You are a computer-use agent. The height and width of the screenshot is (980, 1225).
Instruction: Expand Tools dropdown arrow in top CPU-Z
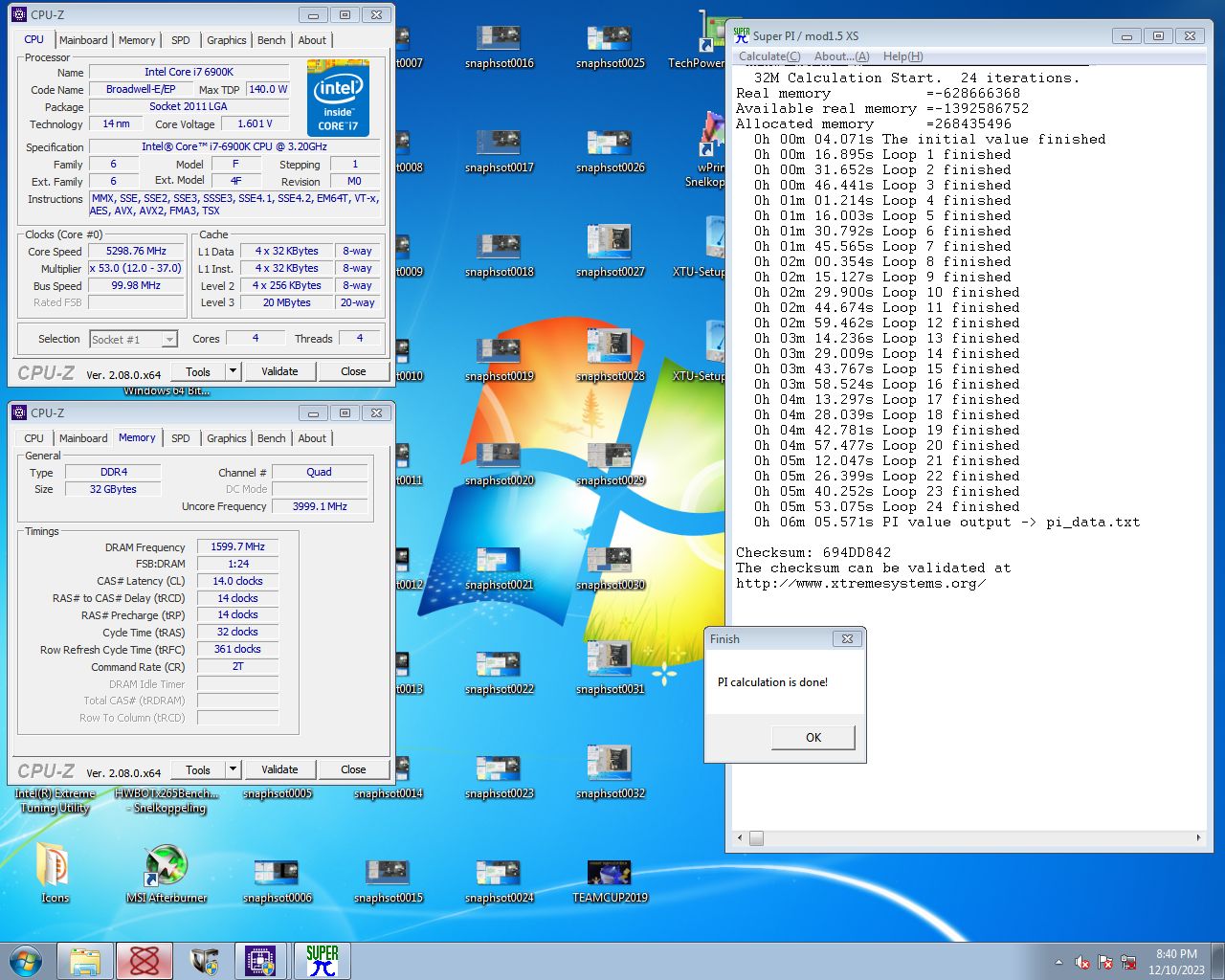[x=233, y=371]
